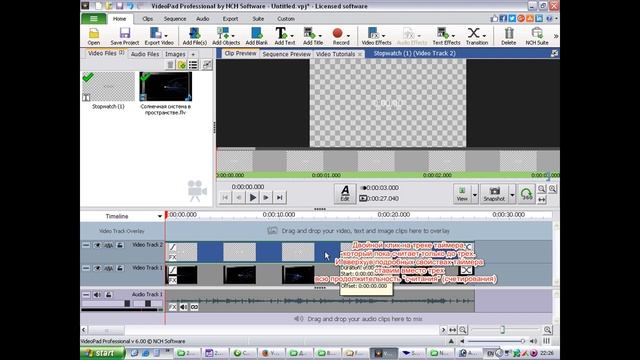Viewport: 640px width, 360px height.
Task: Click Save Project in the toolbar
Action: [124, 36]
